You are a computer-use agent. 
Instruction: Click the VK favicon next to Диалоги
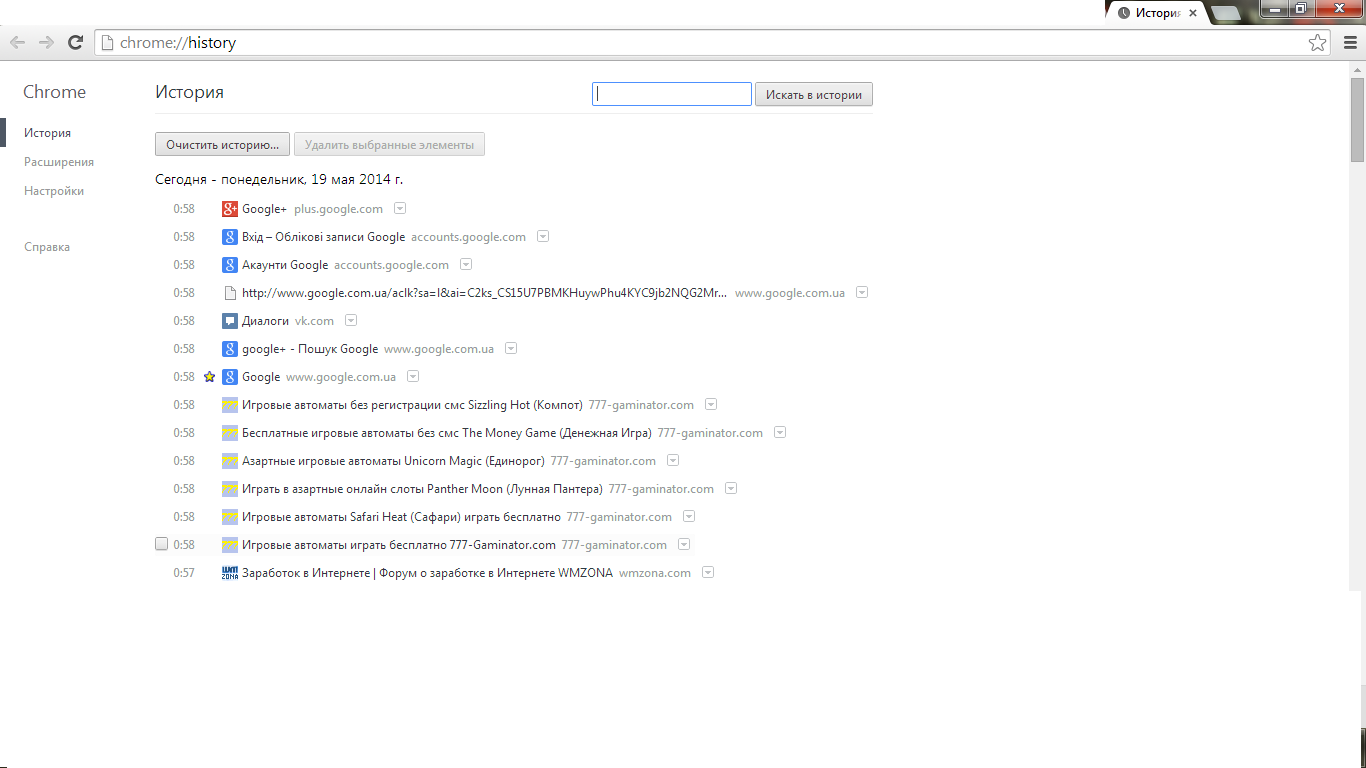pyautogui.click(x=230, y=321)
